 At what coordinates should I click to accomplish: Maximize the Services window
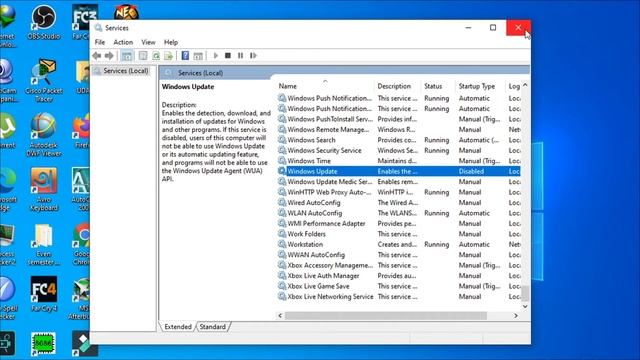[x=493, y=27]
